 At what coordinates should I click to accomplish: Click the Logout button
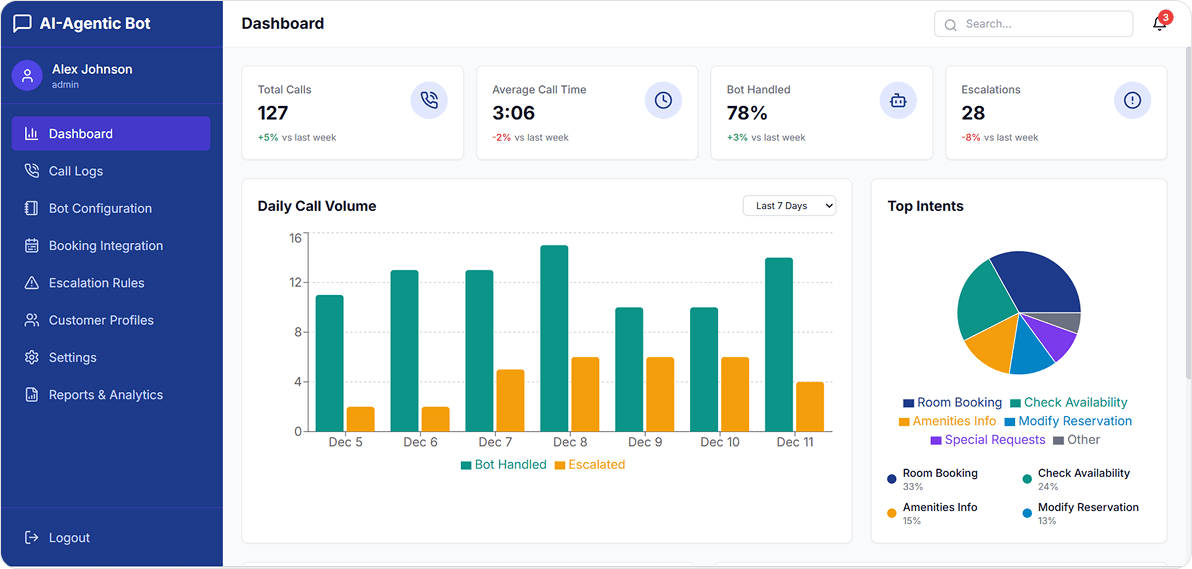point(69,538)
